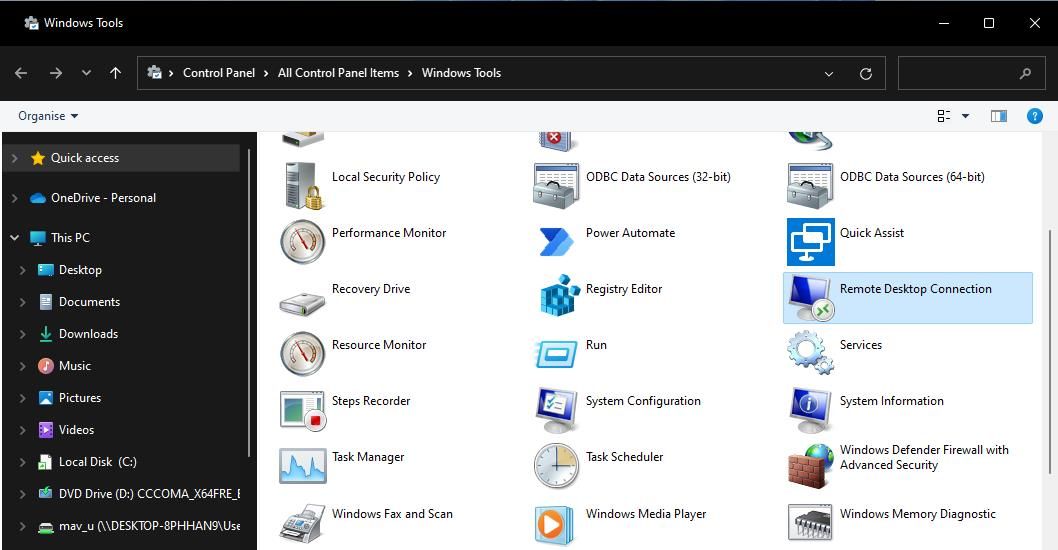Expand the Quick access tree node
Screen dimensions: 1058x550
tap(14, 158)
